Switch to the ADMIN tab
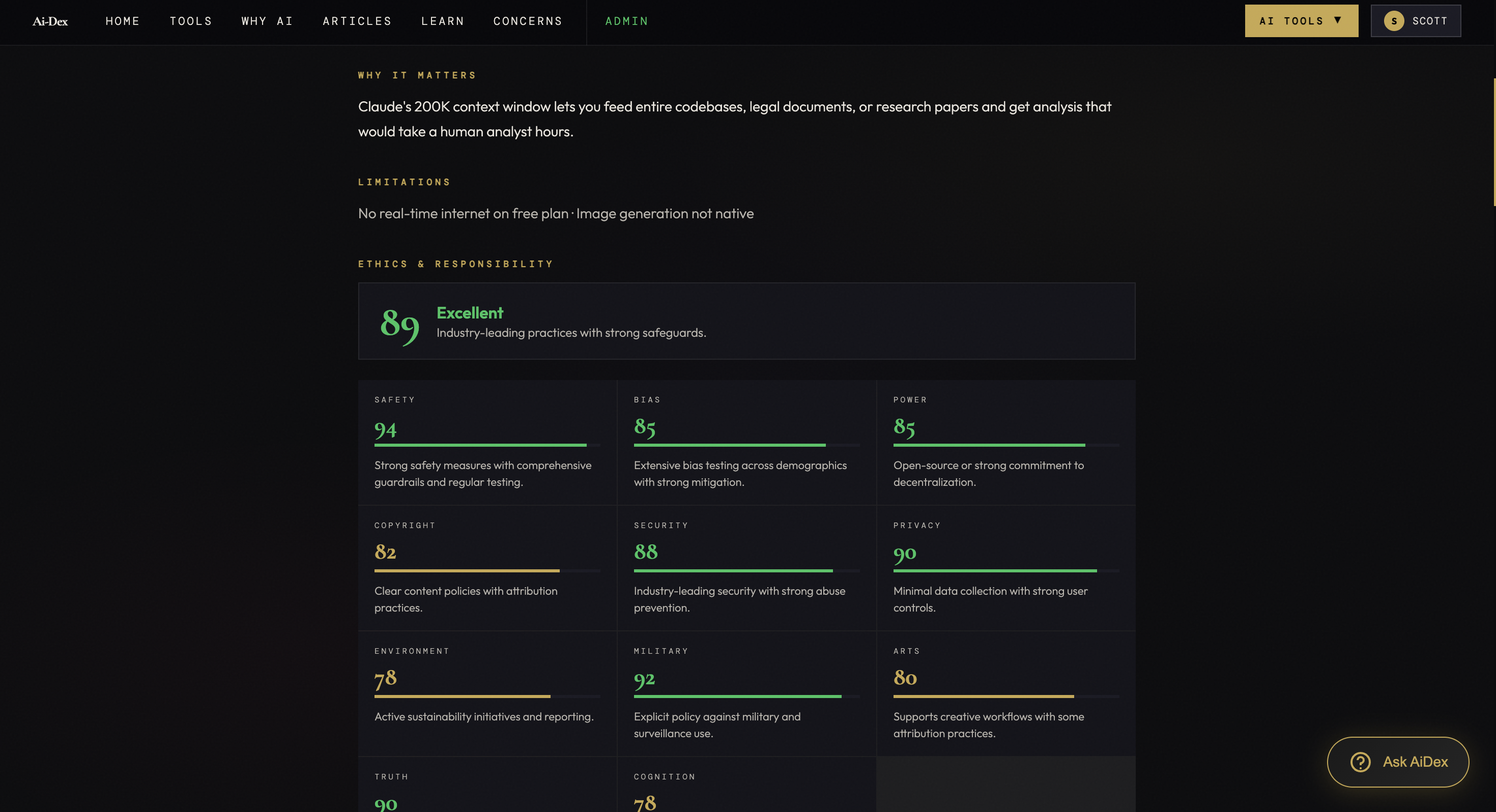1496x812 pixels. tap(626, 21)
